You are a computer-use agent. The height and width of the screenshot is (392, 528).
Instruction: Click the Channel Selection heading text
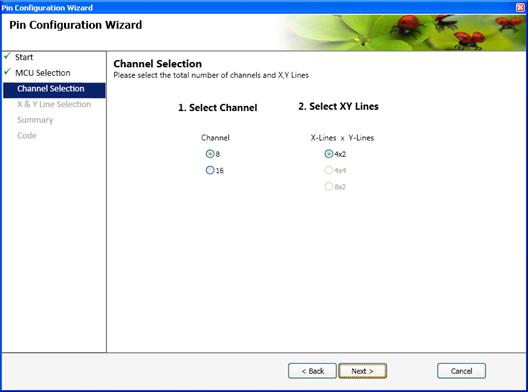(x=158, y=64)
